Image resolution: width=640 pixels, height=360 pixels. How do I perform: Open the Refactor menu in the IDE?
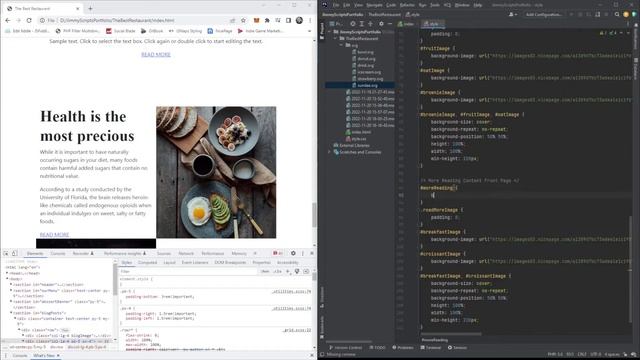pyautogui.click(x=407, y=5)
